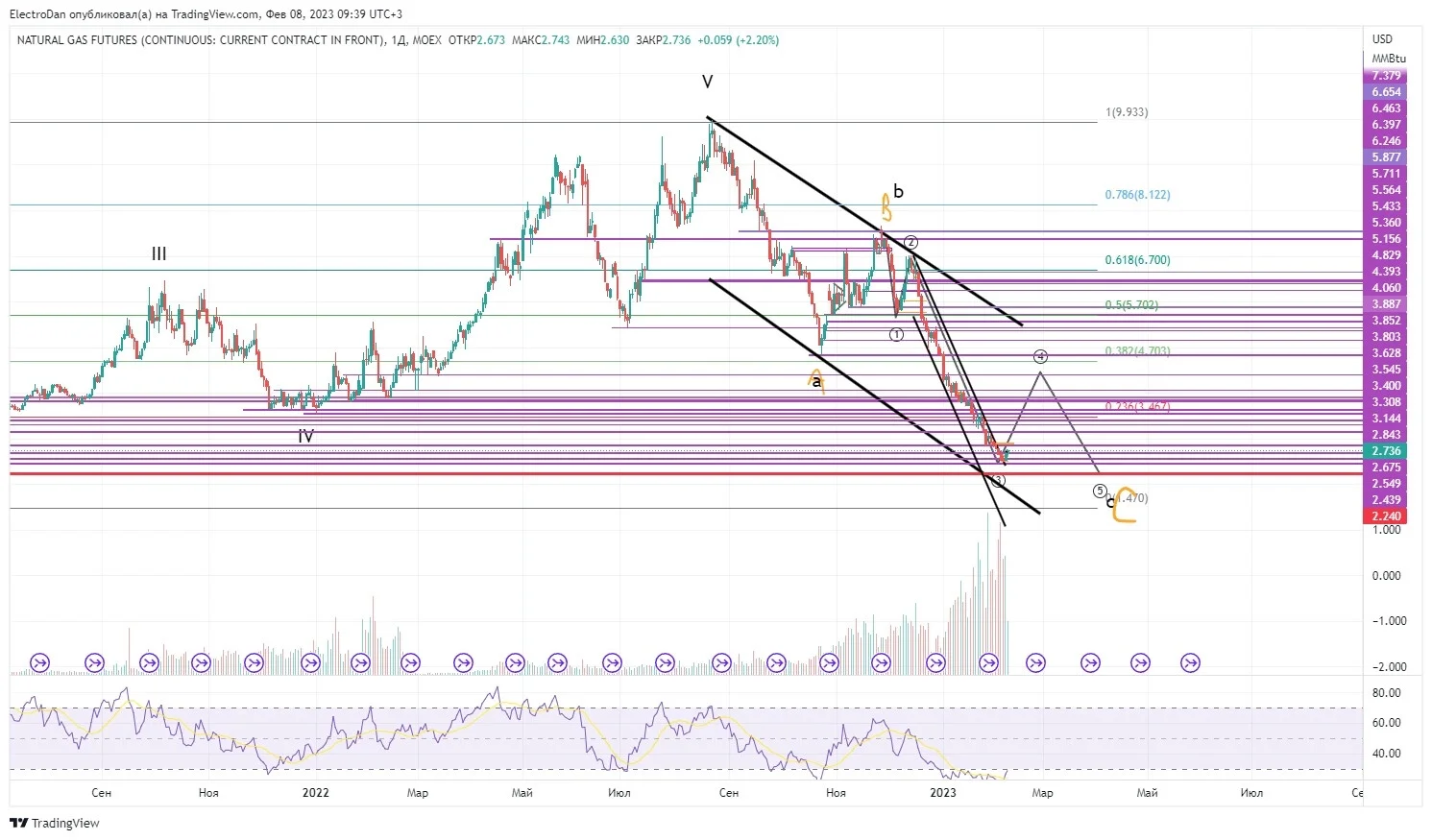The width and height of the screenshot is (1432, 840).
Task: Click the Roman numeral V wave label
Action: (x=707, y=83)
